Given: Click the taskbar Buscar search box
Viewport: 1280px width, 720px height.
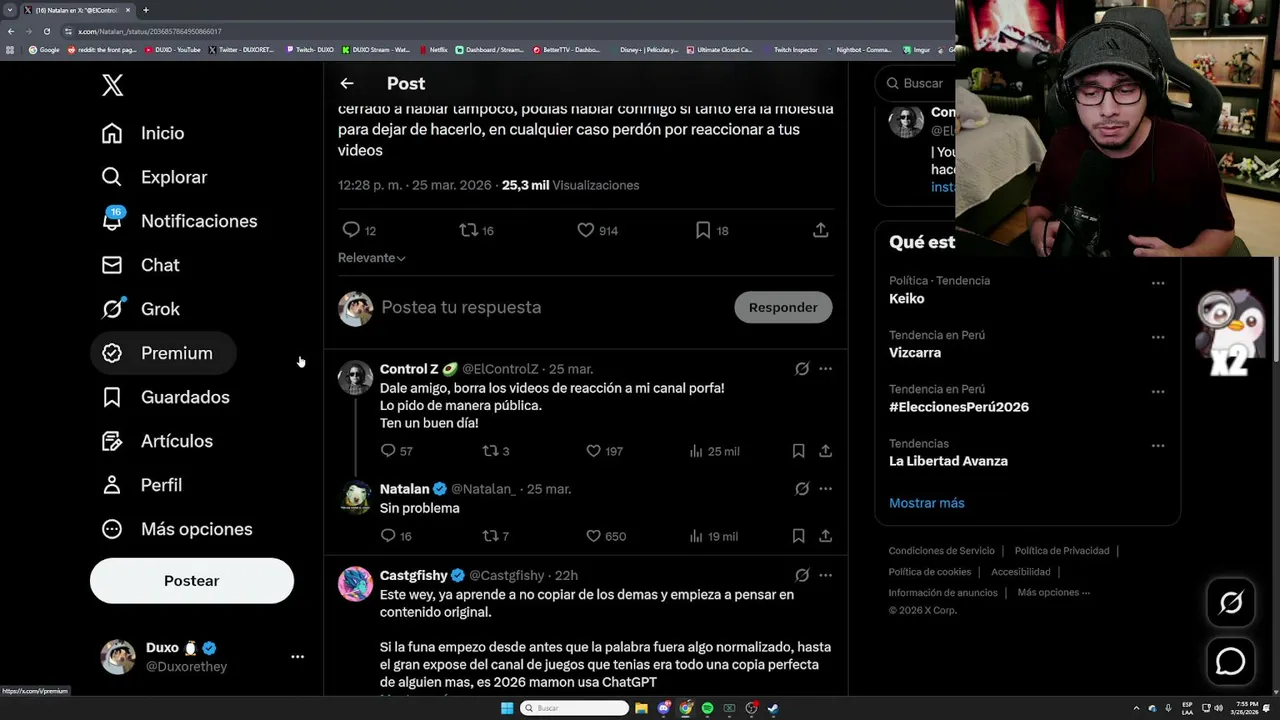Looking at the screenshot, I should tap(575, 708).
